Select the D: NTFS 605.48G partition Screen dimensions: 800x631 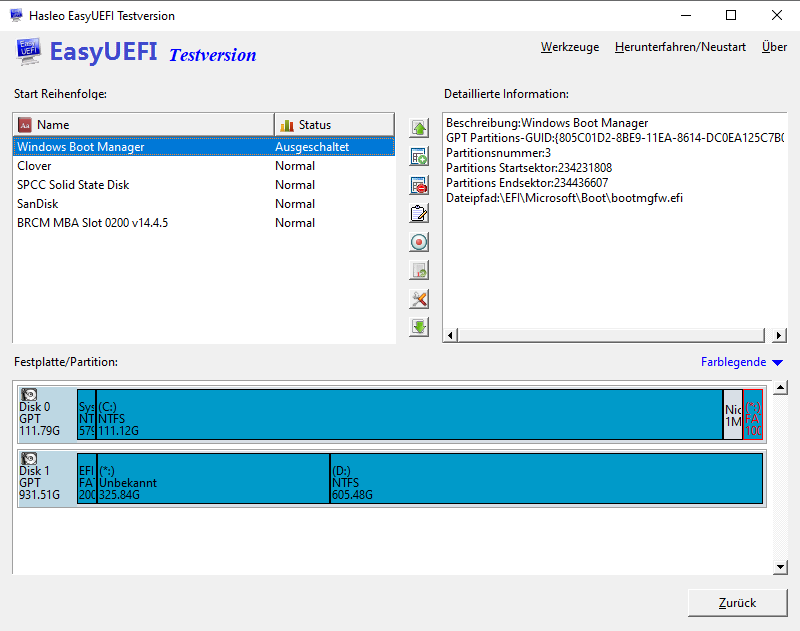(x=546, y=478)
